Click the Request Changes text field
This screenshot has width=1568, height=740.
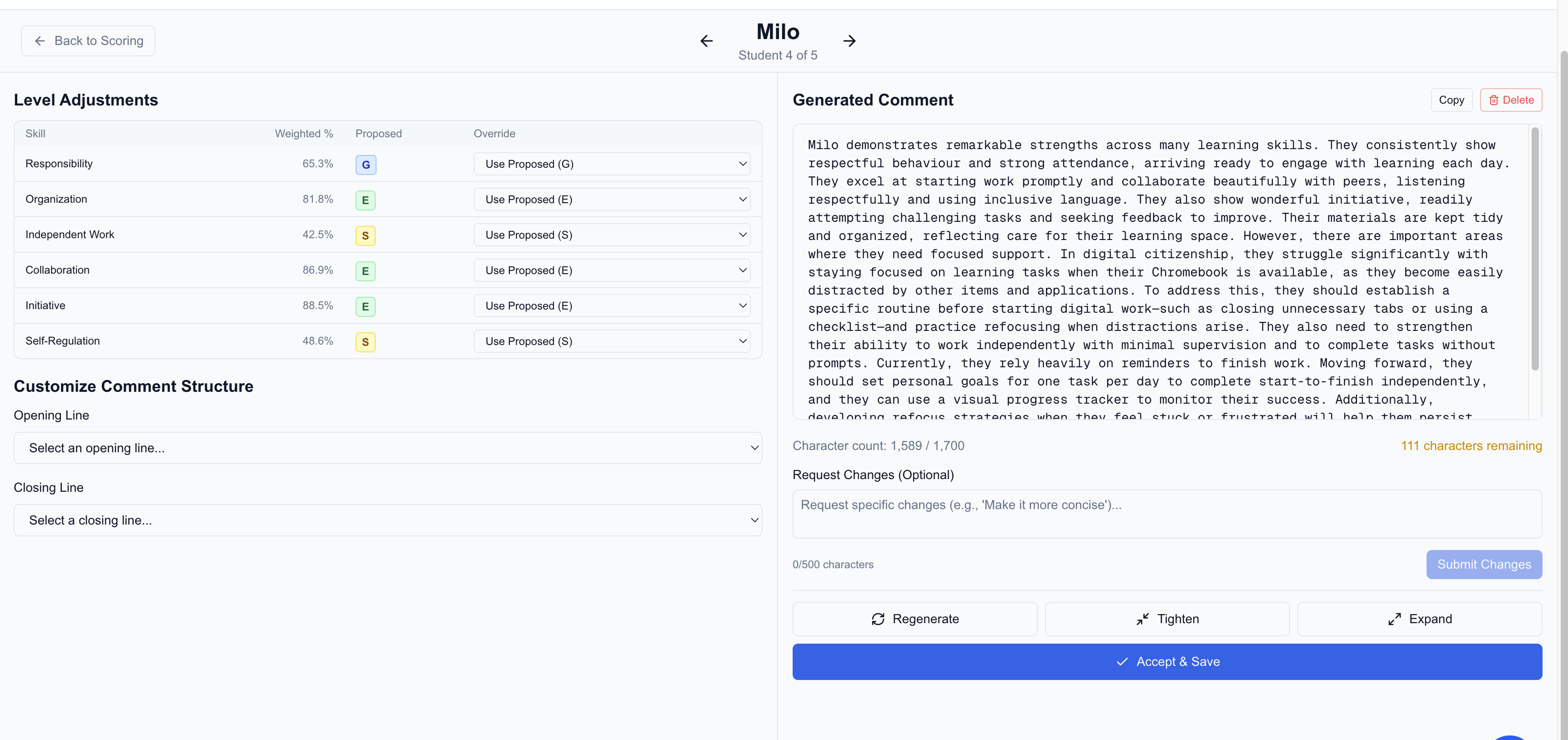pos(1167,514)
